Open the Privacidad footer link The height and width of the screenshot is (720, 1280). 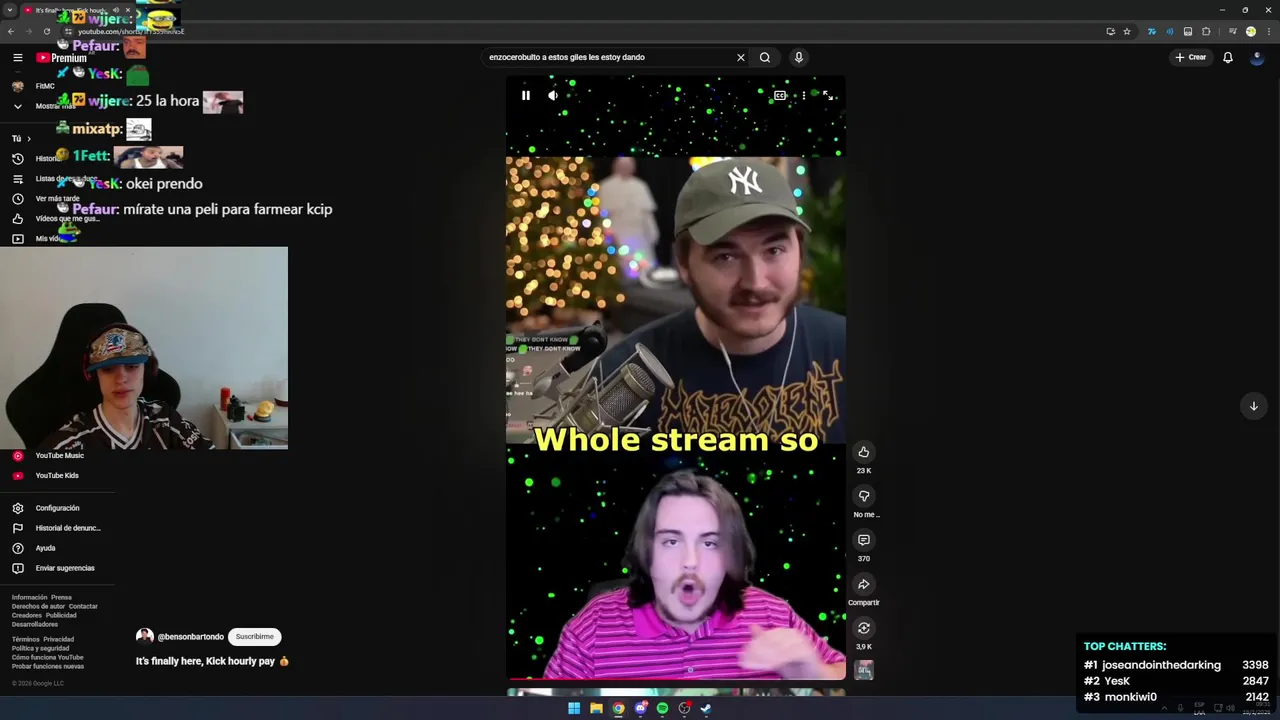click(x=58, y=639)
